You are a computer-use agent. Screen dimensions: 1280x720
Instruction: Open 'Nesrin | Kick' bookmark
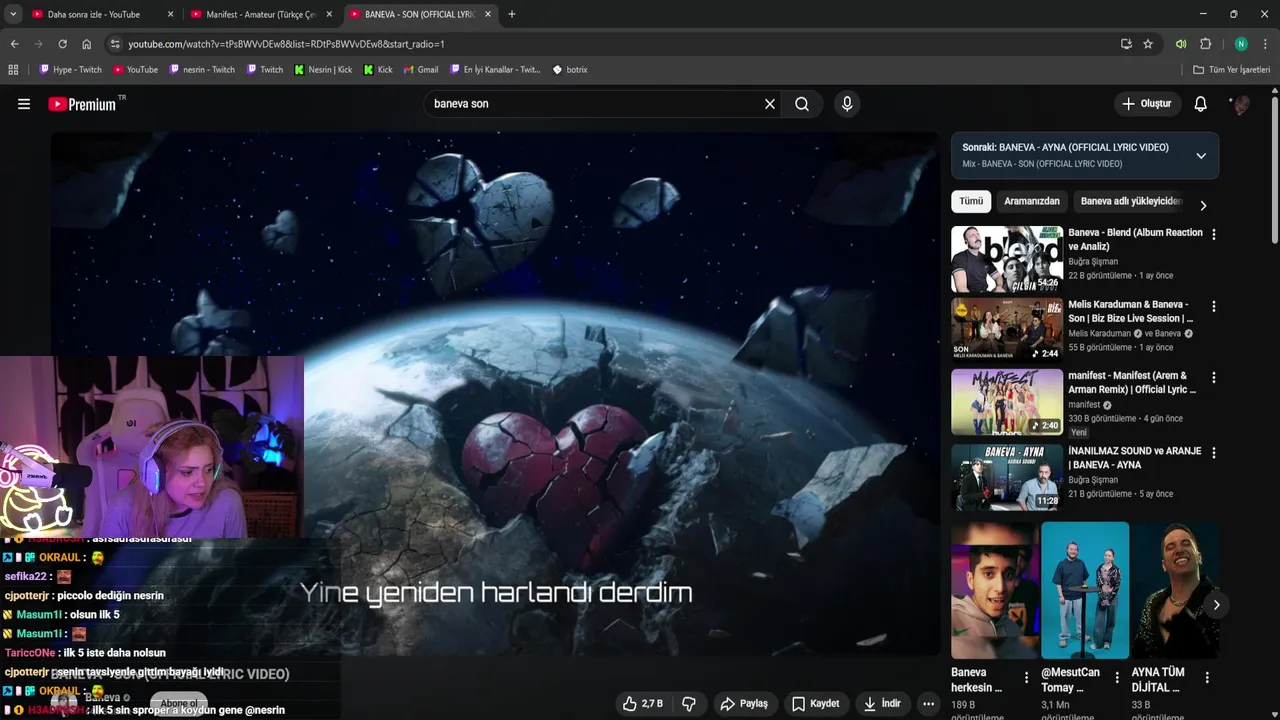point(323,70)
